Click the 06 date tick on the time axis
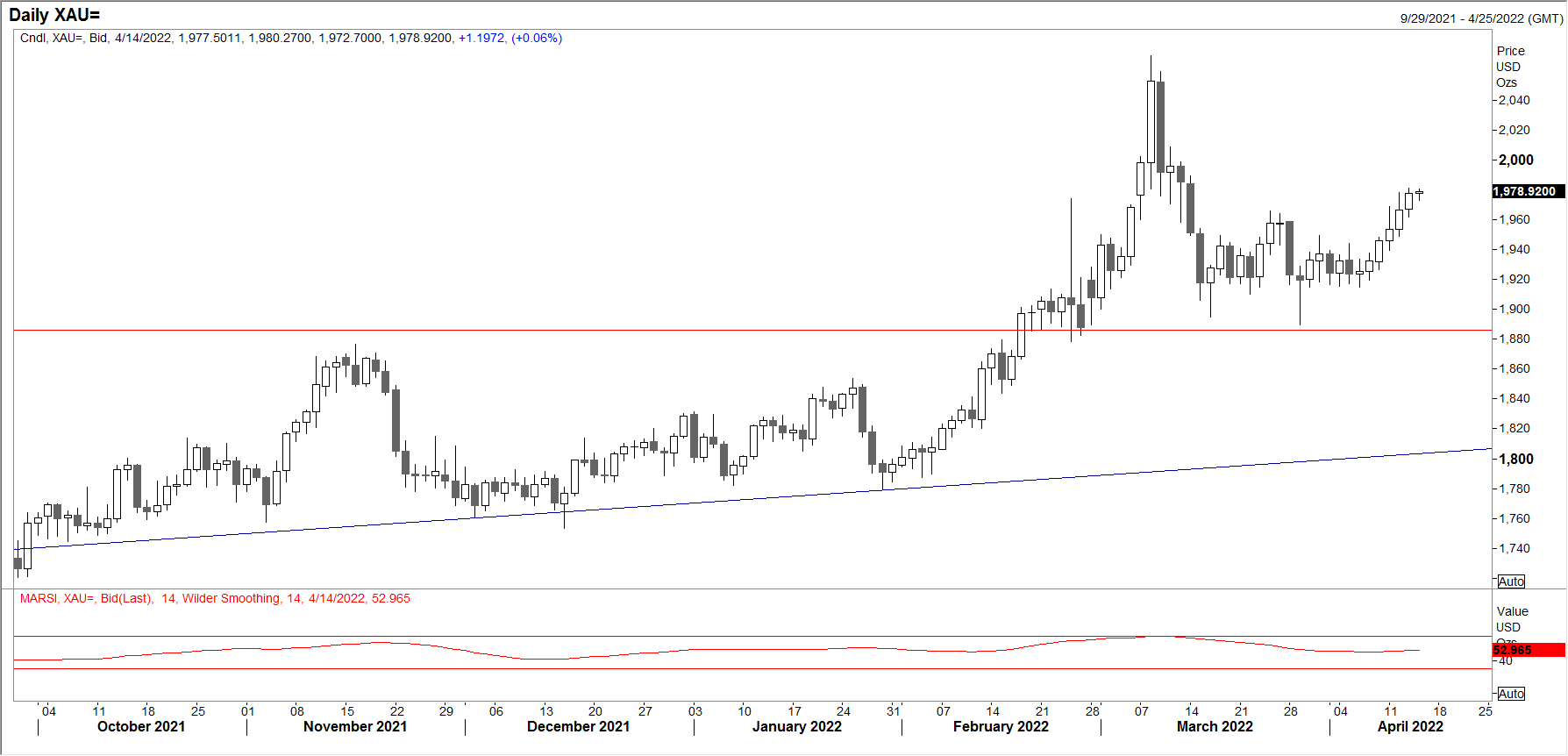 496,711
